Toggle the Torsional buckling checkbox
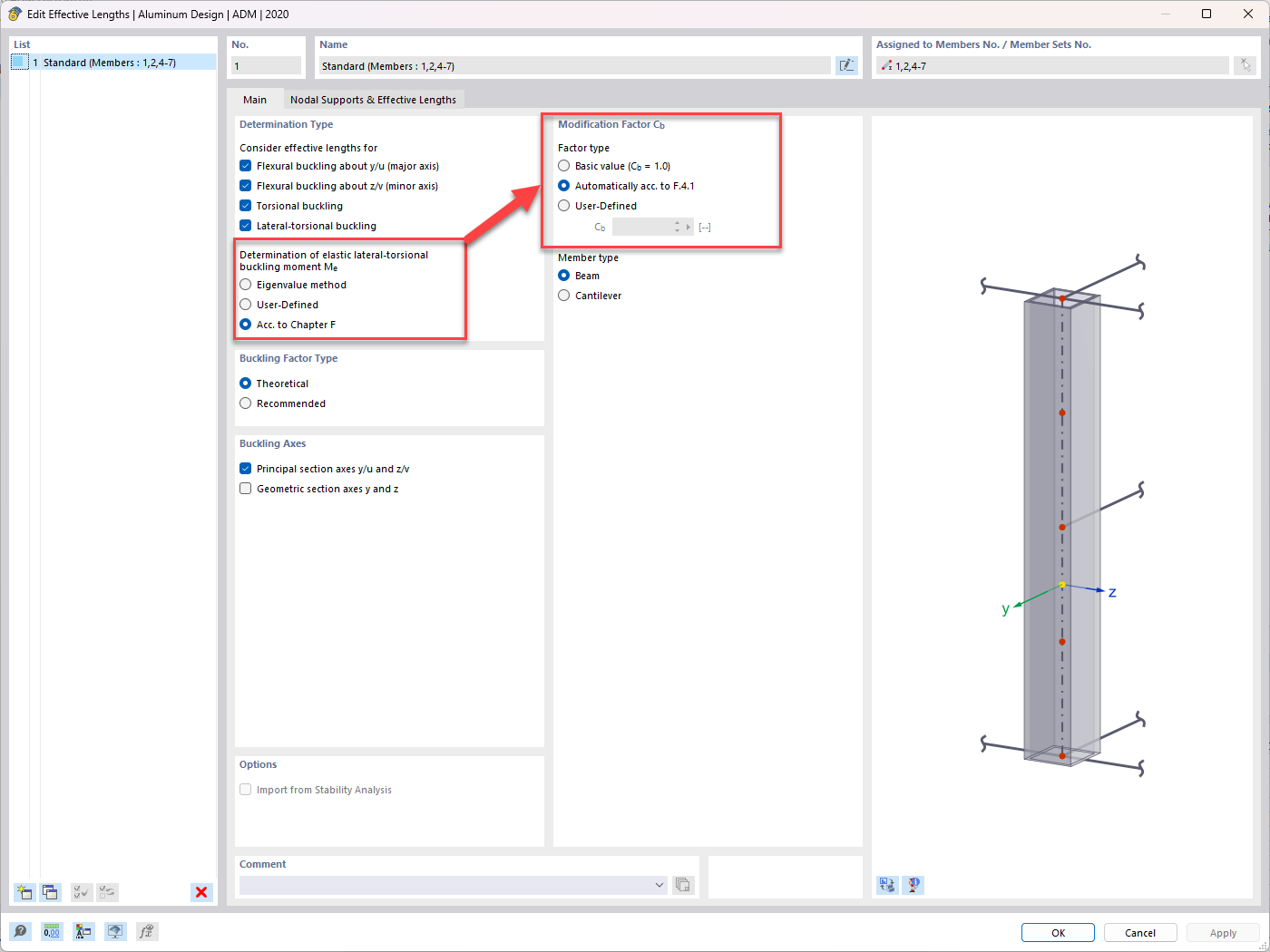The height and width of the screenshot is (952, 1270). pyautogui.click(x=245, y=206)
